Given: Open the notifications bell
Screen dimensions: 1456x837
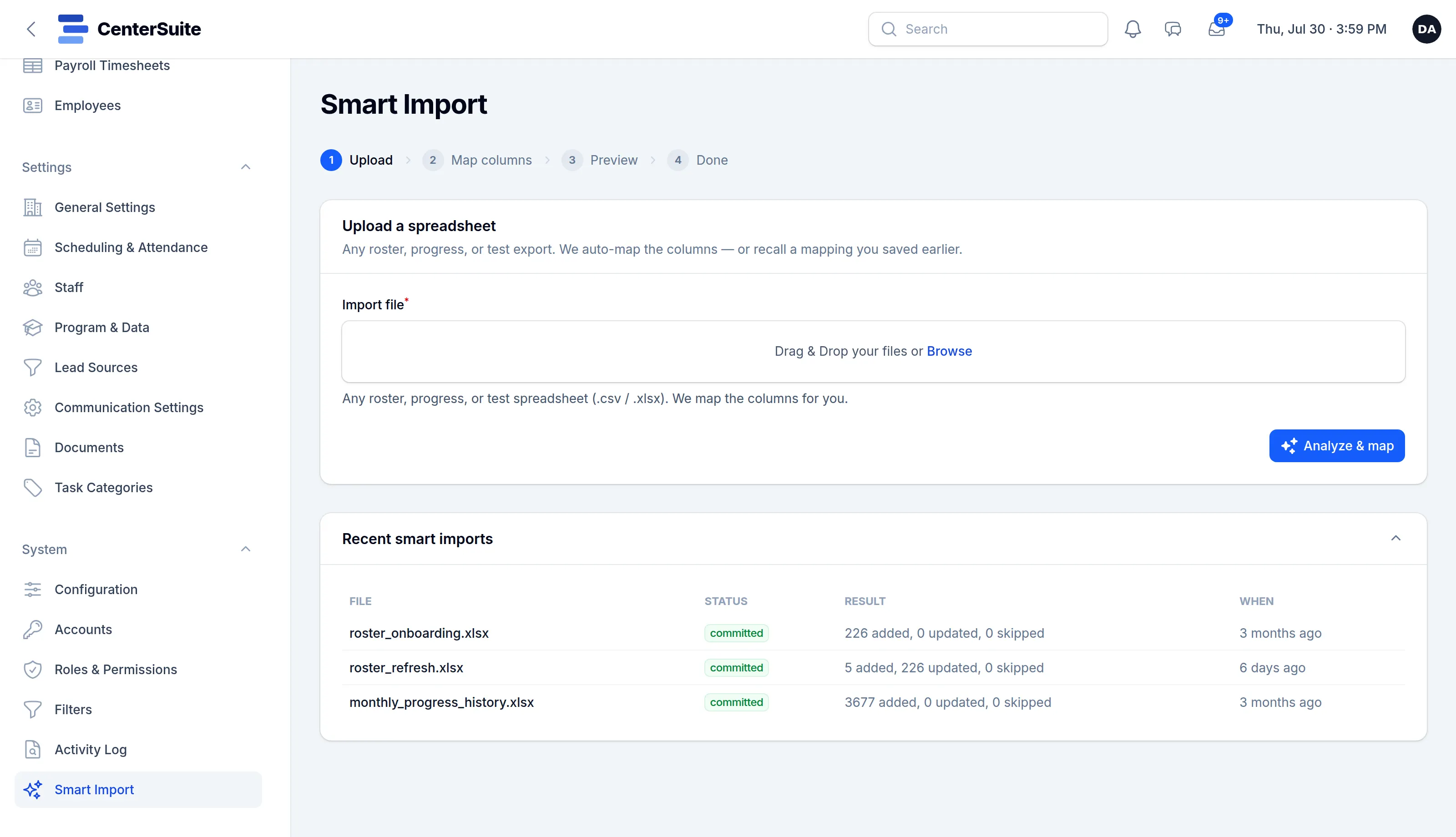Looking at the screenshot, I should (x=1132, y=29).
